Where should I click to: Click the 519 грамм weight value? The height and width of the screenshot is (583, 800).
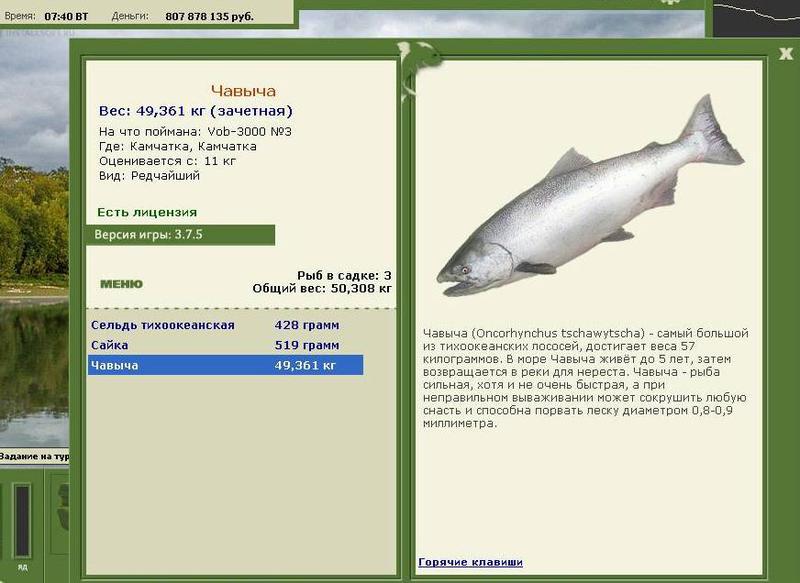click(307, 345)
